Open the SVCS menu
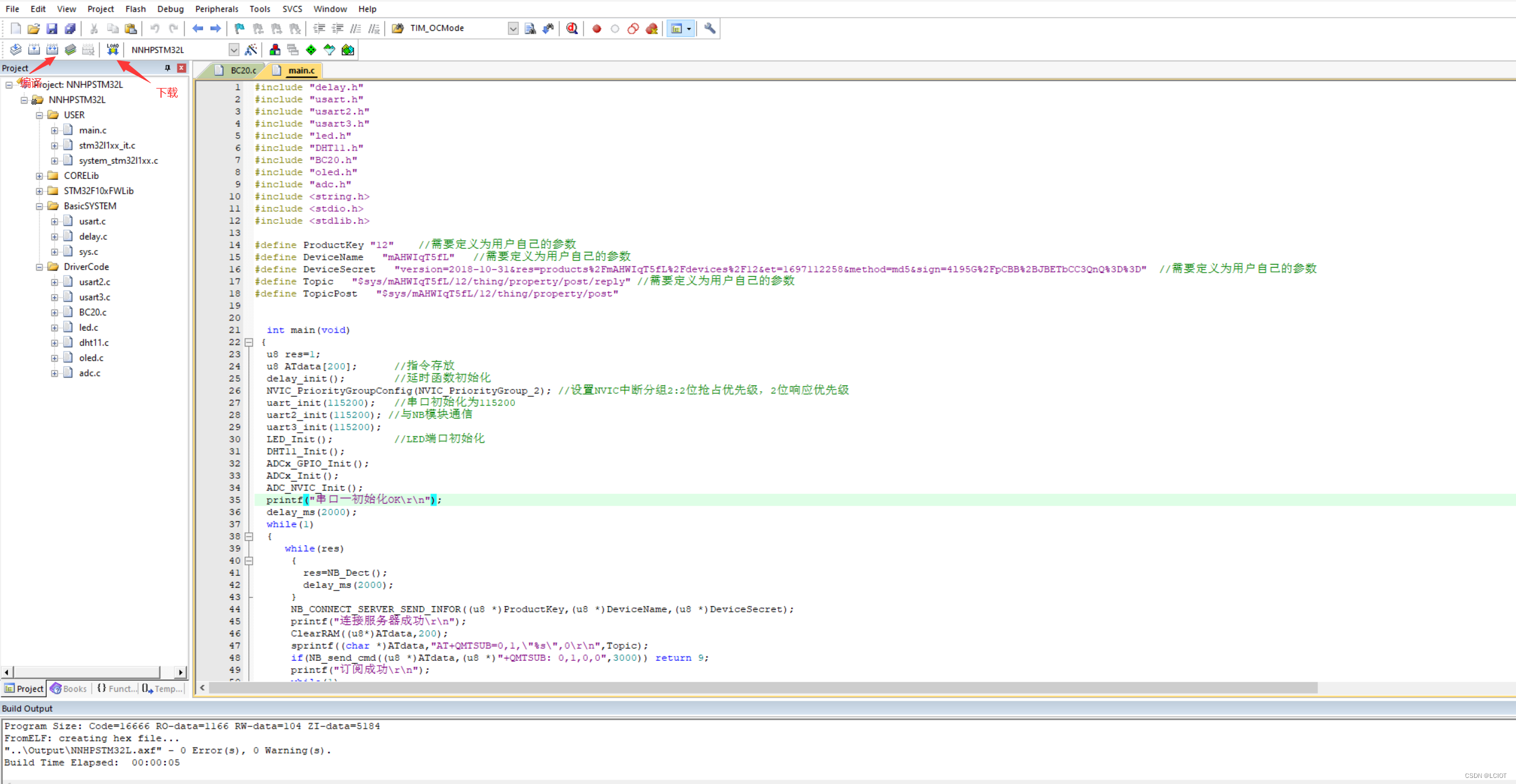The height and width of the screenshot is (784, 1516). pos(292,9)
